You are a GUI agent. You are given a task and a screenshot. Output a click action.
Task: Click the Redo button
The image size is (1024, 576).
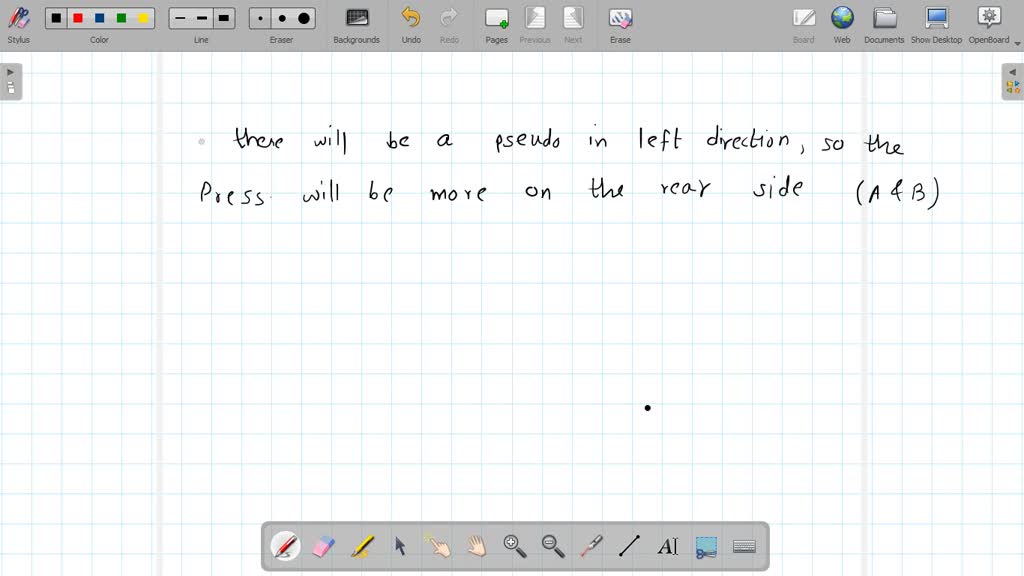(449, 25)
